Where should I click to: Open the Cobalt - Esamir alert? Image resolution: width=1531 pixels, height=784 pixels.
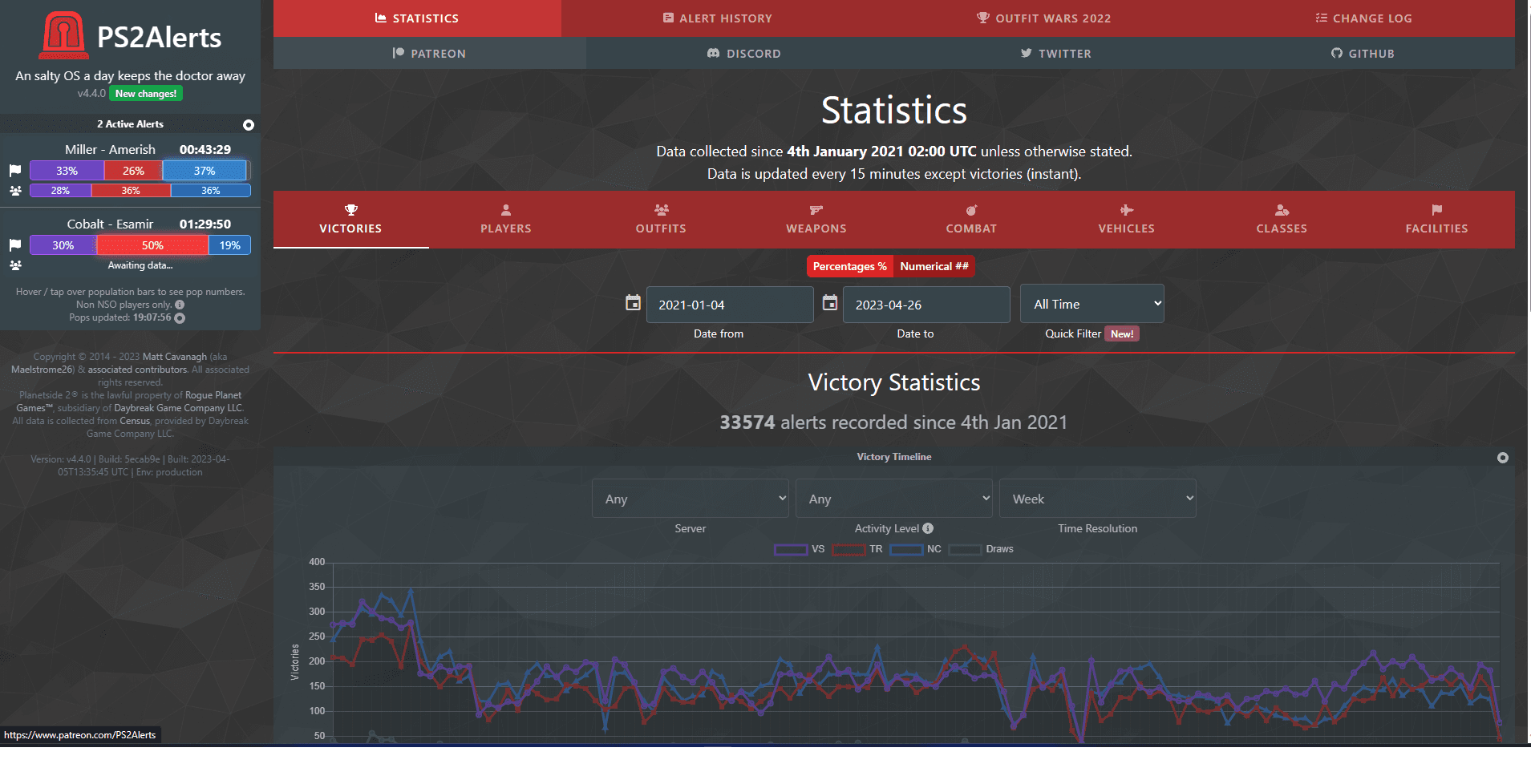pyautogui.click(x=110, y=224)
